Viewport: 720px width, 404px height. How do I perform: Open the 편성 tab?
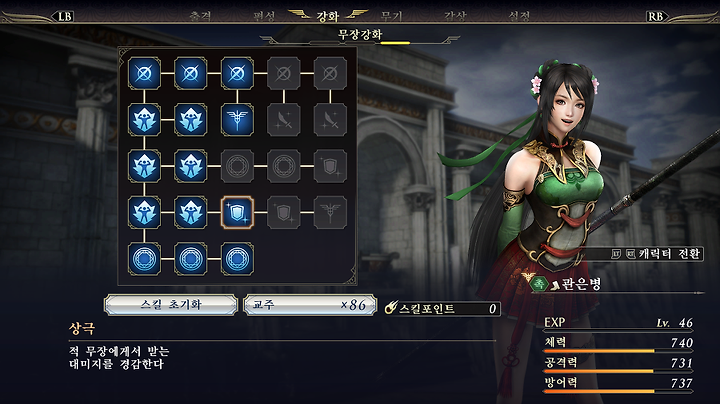[x=264, y=16]
